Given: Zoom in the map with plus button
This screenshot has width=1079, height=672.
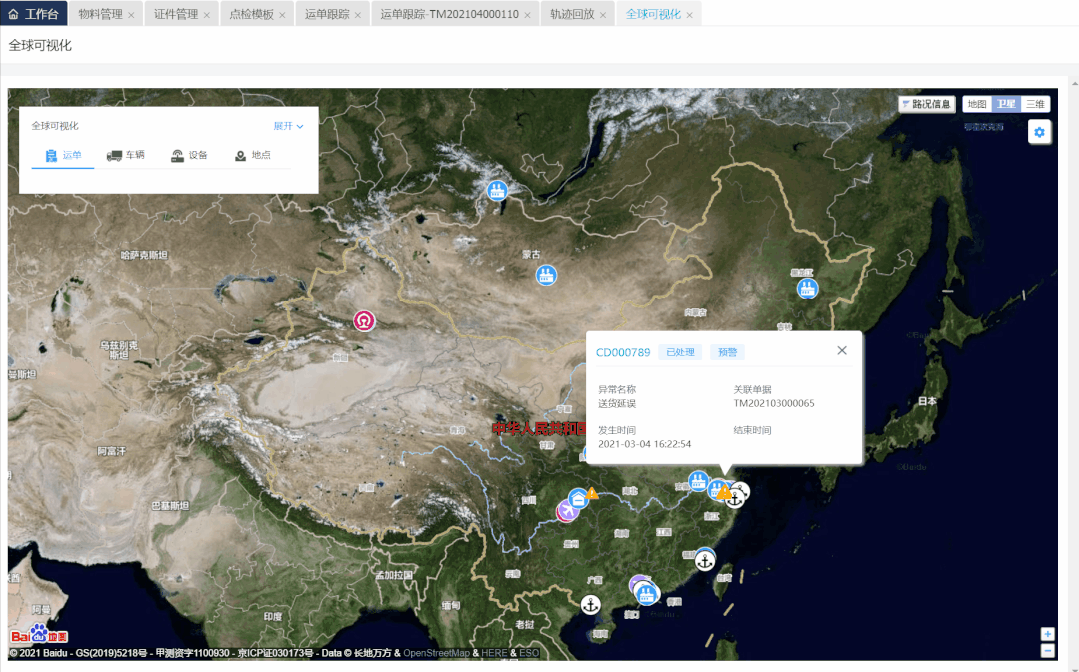Looking at the screenshot, I should [x=1047, y=634].
